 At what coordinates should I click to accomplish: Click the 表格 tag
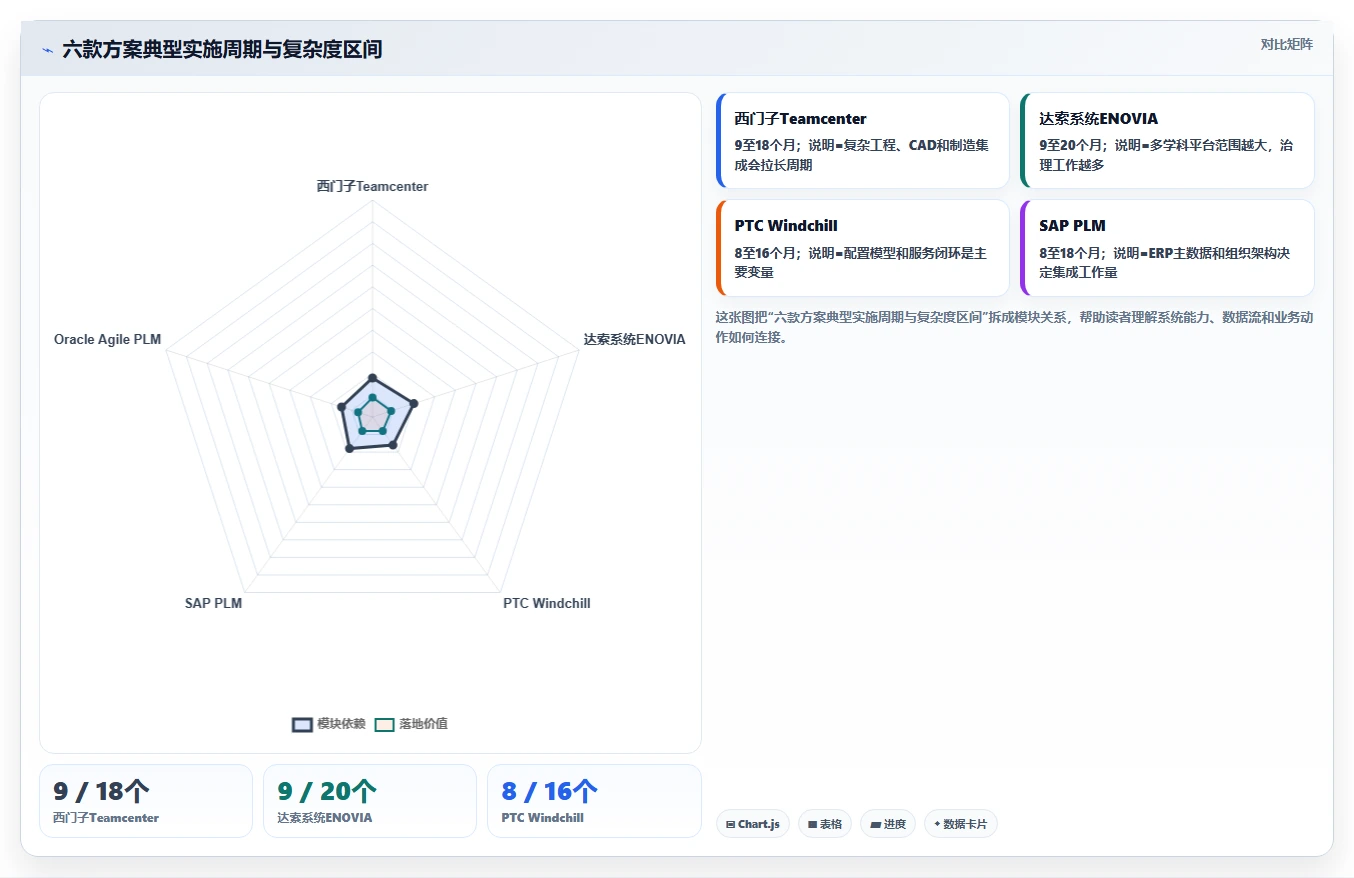coord(825,824)
